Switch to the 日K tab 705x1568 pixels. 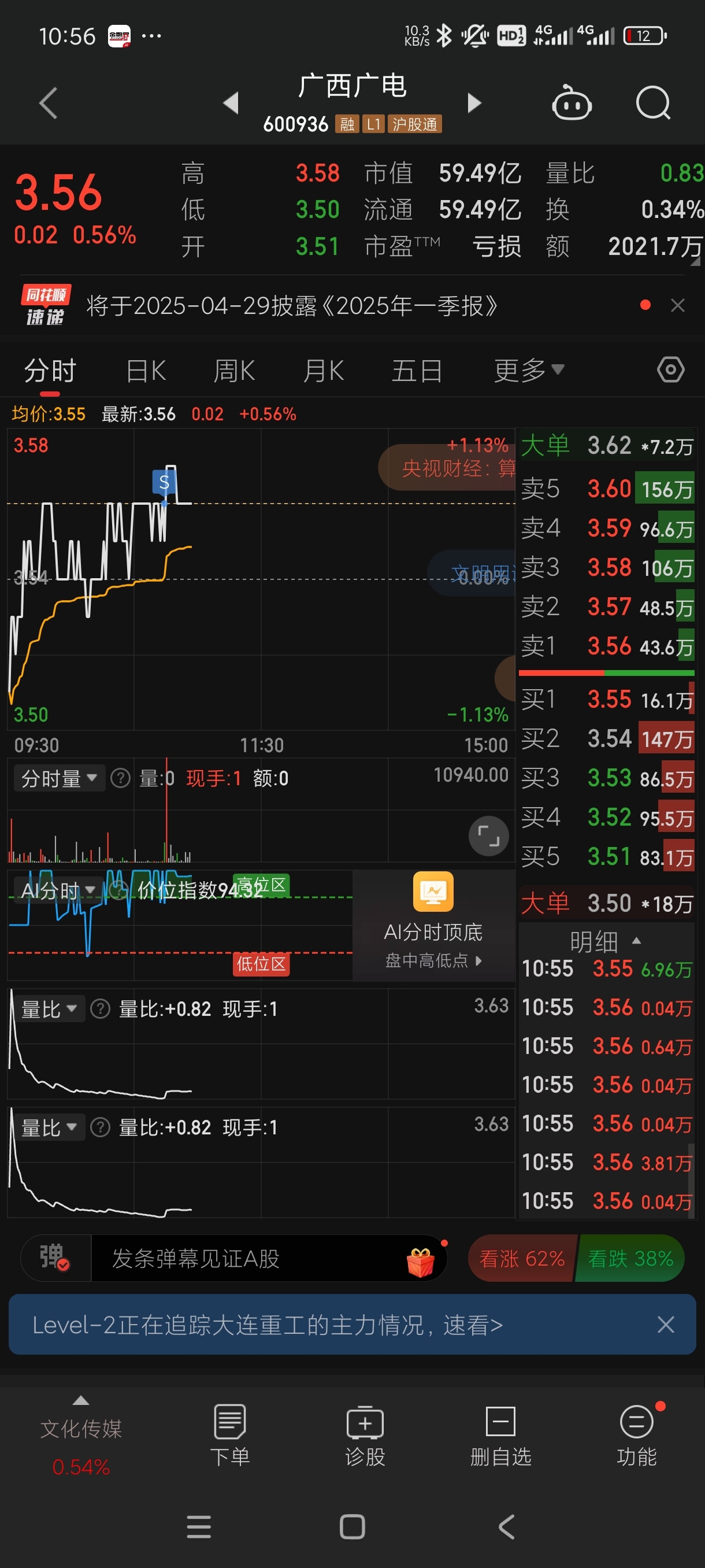pyautogui.click(x=146, y=370)
